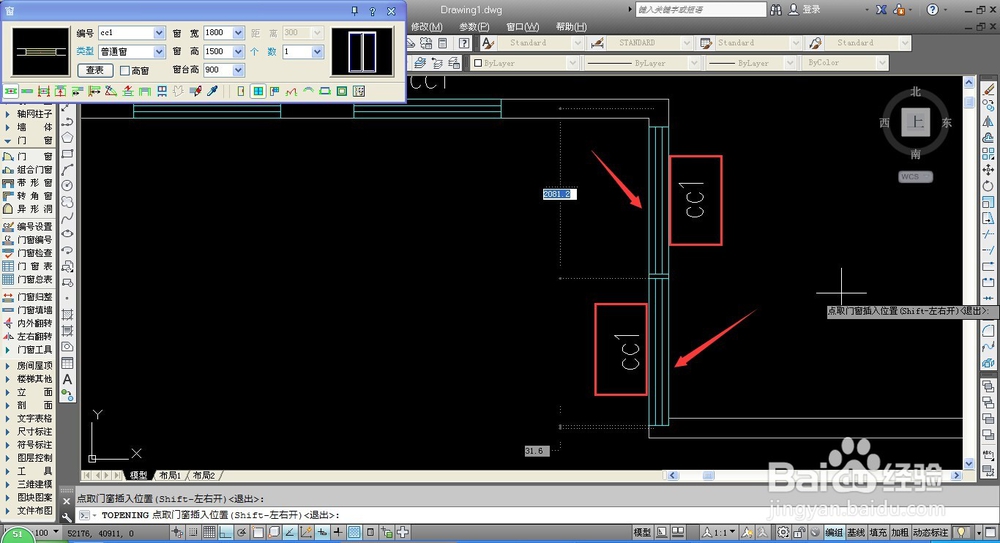
Task: Click the lock icon in status bar
Action: [799, 532]
